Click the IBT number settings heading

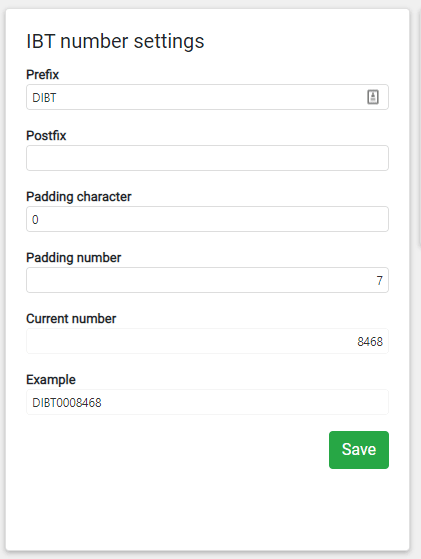click(115, 41)
